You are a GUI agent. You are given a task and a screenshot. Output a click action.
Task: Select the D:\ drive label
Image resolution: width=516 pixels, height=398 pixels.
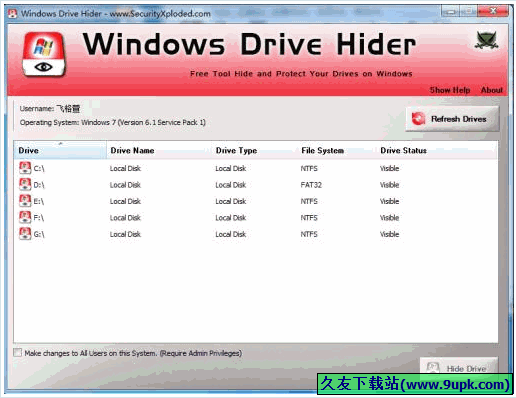click(x=39, y=185)
